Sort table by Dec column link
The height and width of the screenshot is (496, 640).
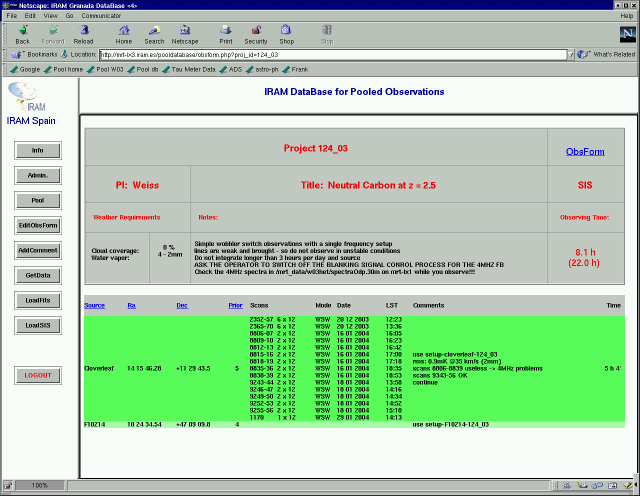(x=182, y=305)
